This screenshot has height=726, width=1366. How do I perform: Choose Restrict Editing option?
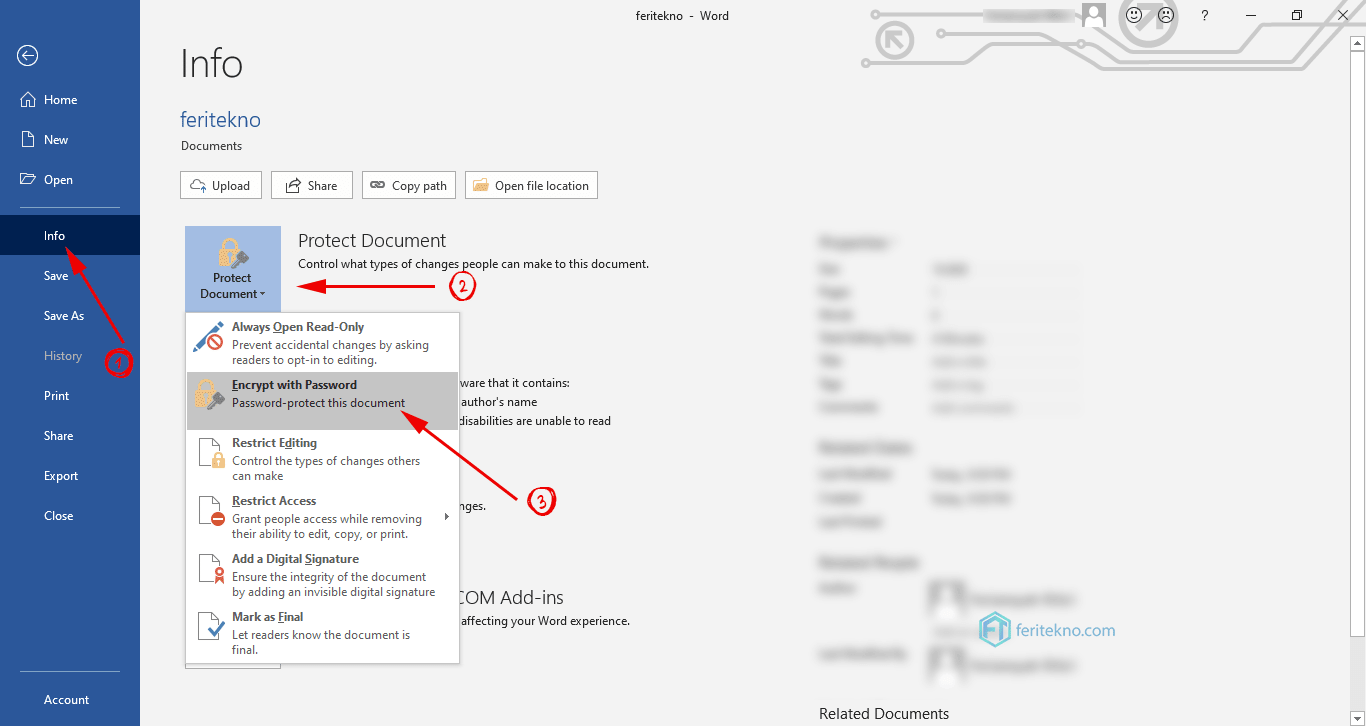323,459
